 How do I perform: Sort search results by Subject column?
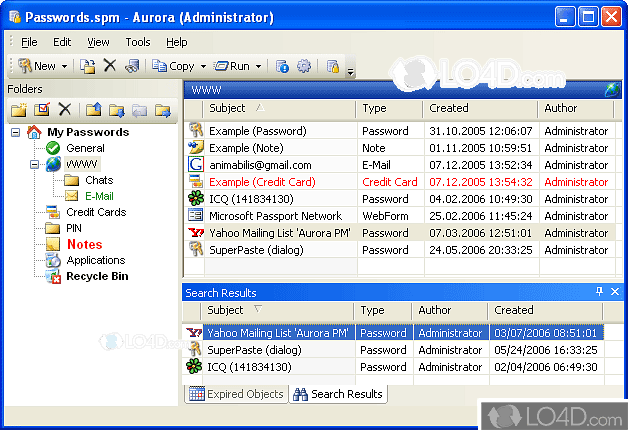point(278,310)
